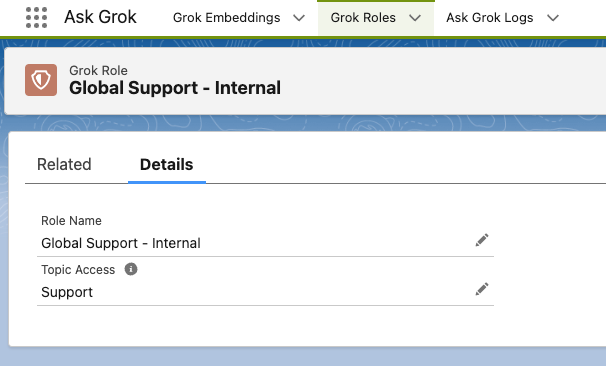Screen dimensions: 606x366
Task: Open the App Launcher dots grid
Action: [36, 17]
